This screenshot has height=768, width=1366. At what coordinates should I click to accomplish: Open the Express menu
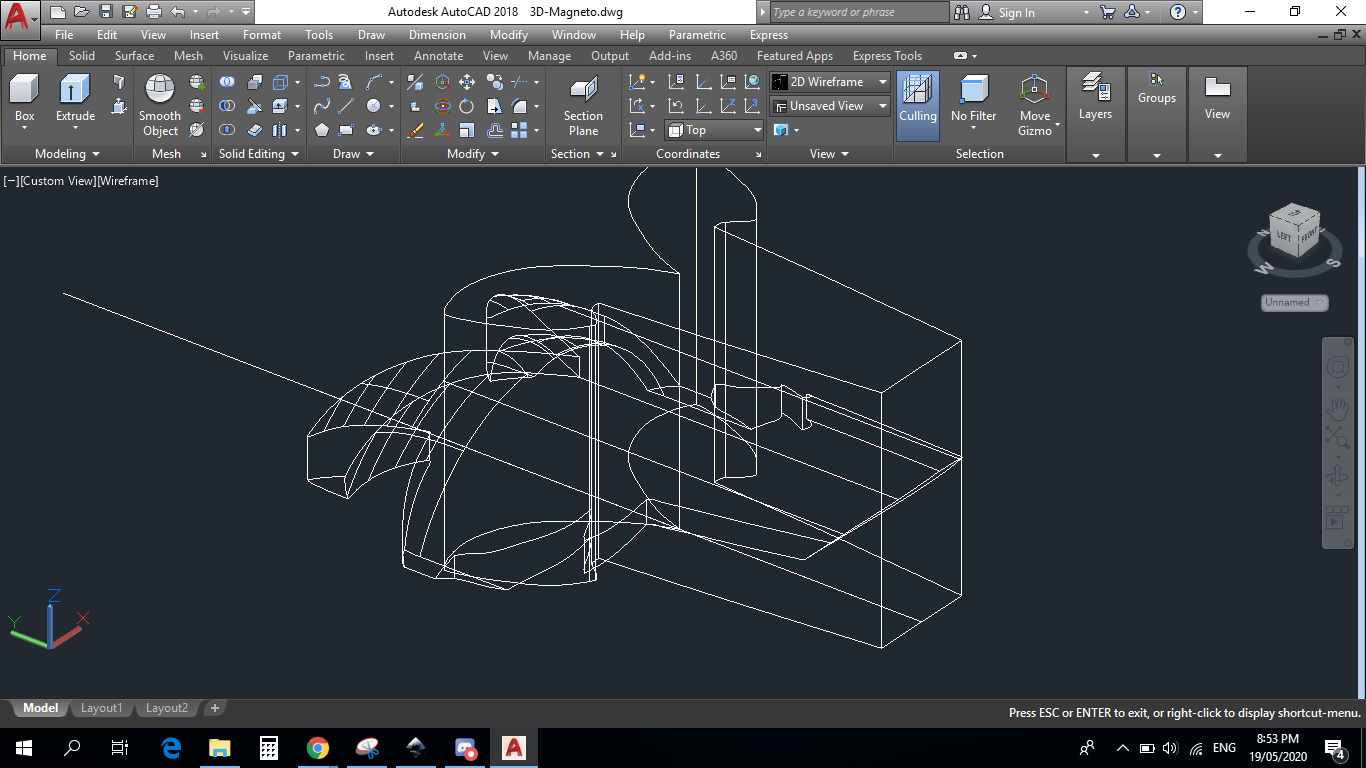pos(769,35)
